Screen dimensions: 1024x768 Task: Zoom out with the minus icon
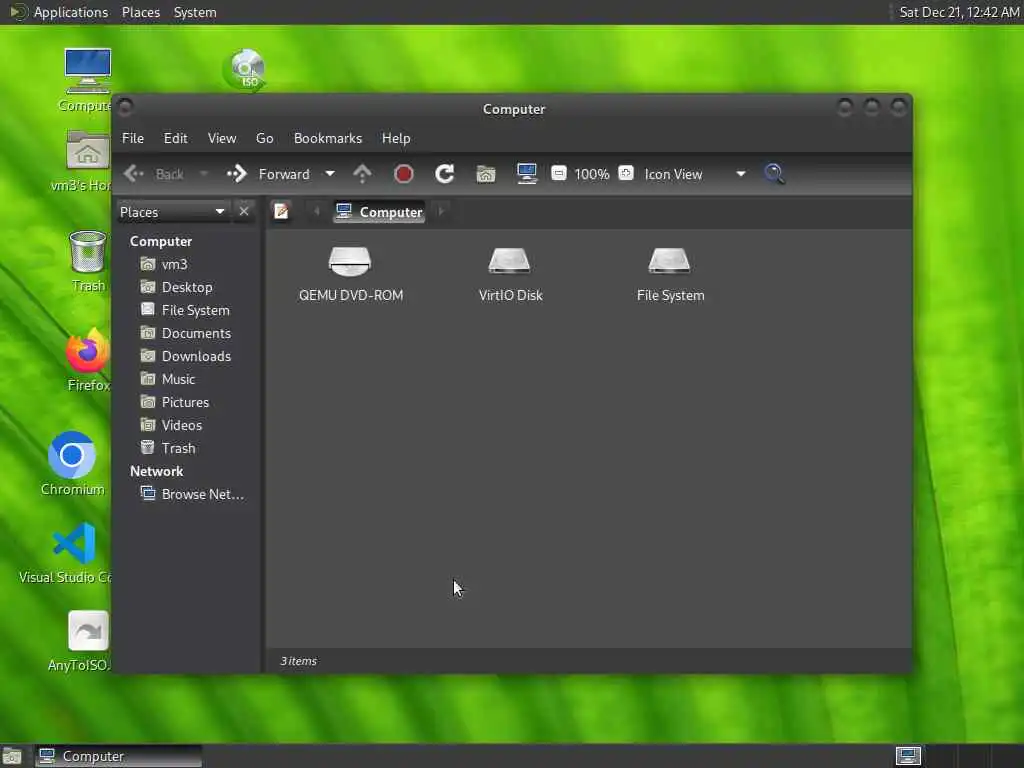(558, 173)
